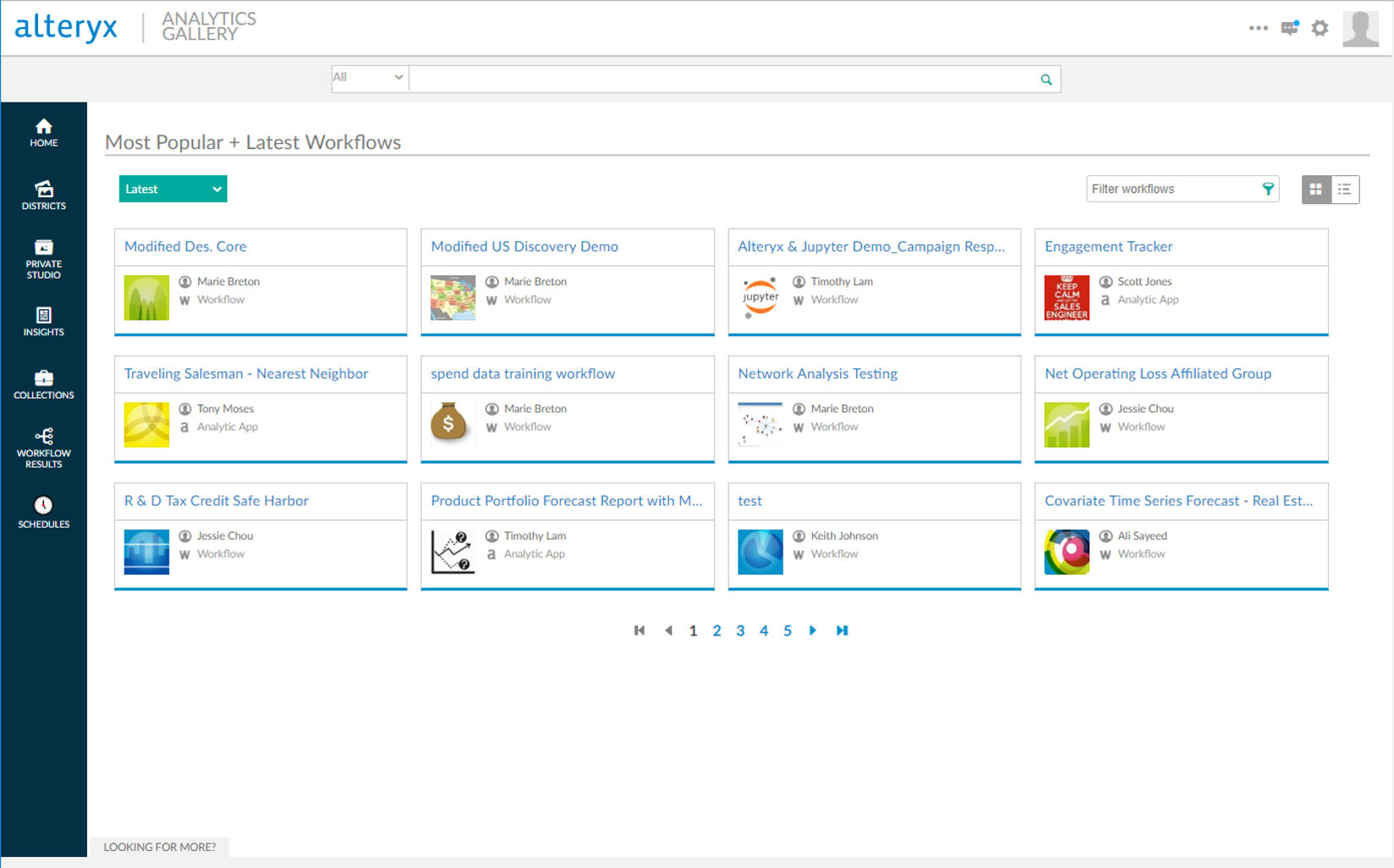Click the Keep Calm Sales Engineer thumbnail
1394x868 pixels.
pyautogui.click(x=1067, y=298)
